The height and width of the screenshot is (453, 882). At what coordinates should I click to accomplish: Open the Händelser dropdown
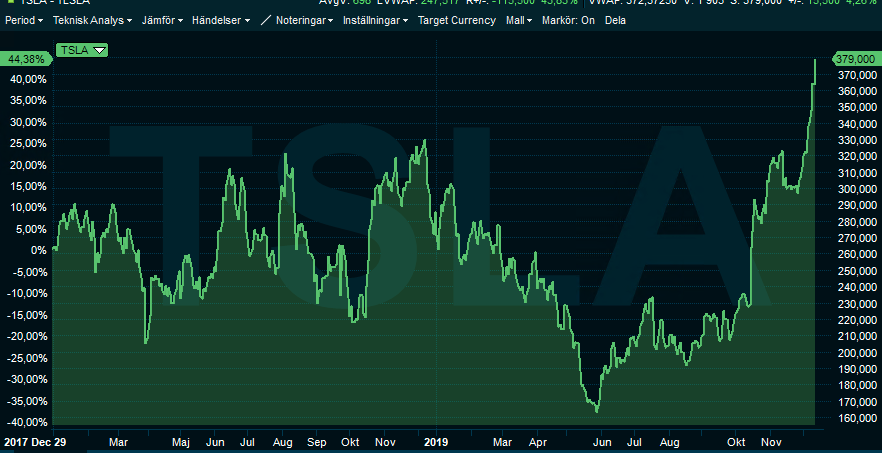[220, 20]
